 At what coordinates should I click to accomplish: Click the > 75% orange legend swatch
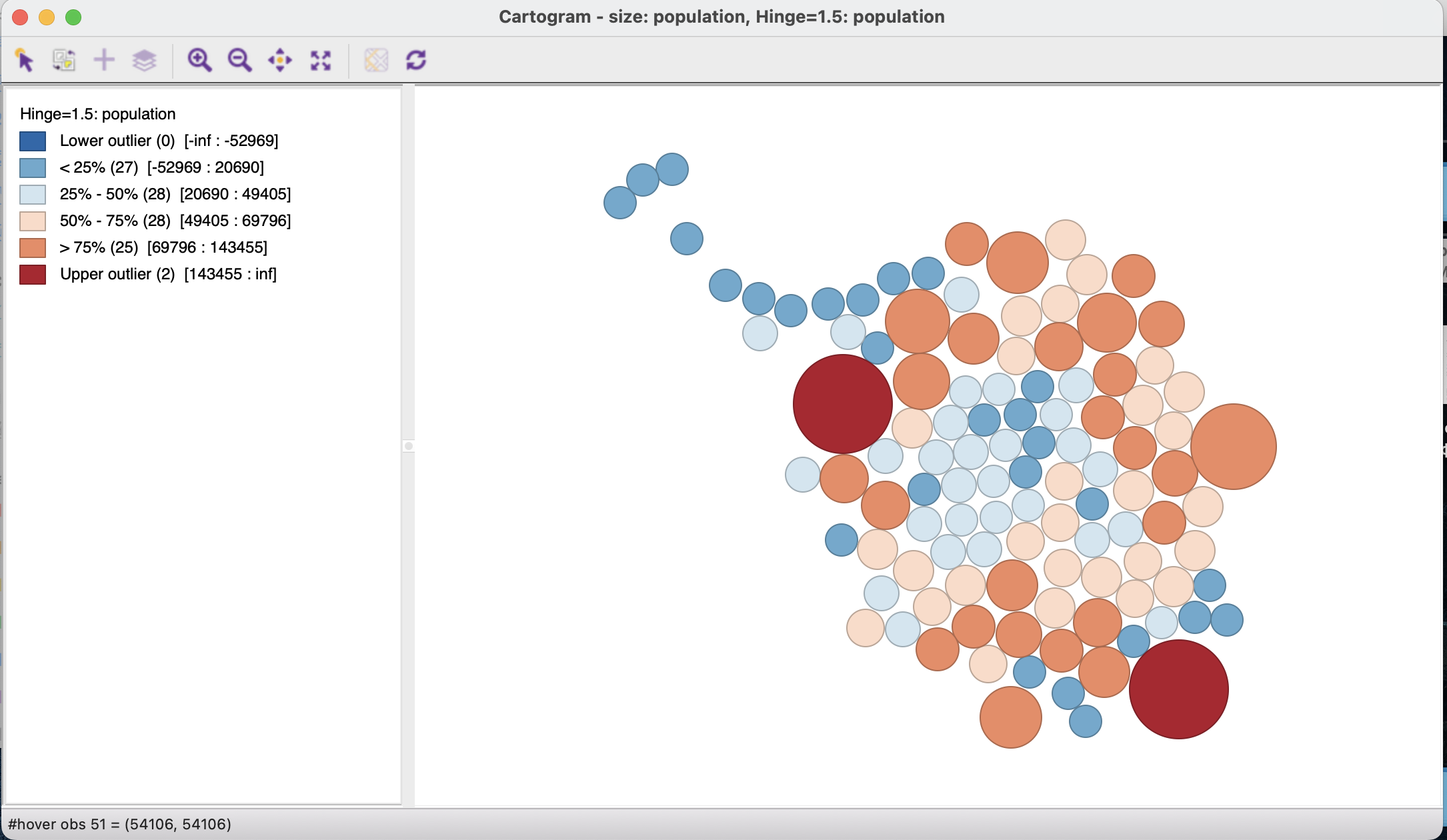(33, 247)
